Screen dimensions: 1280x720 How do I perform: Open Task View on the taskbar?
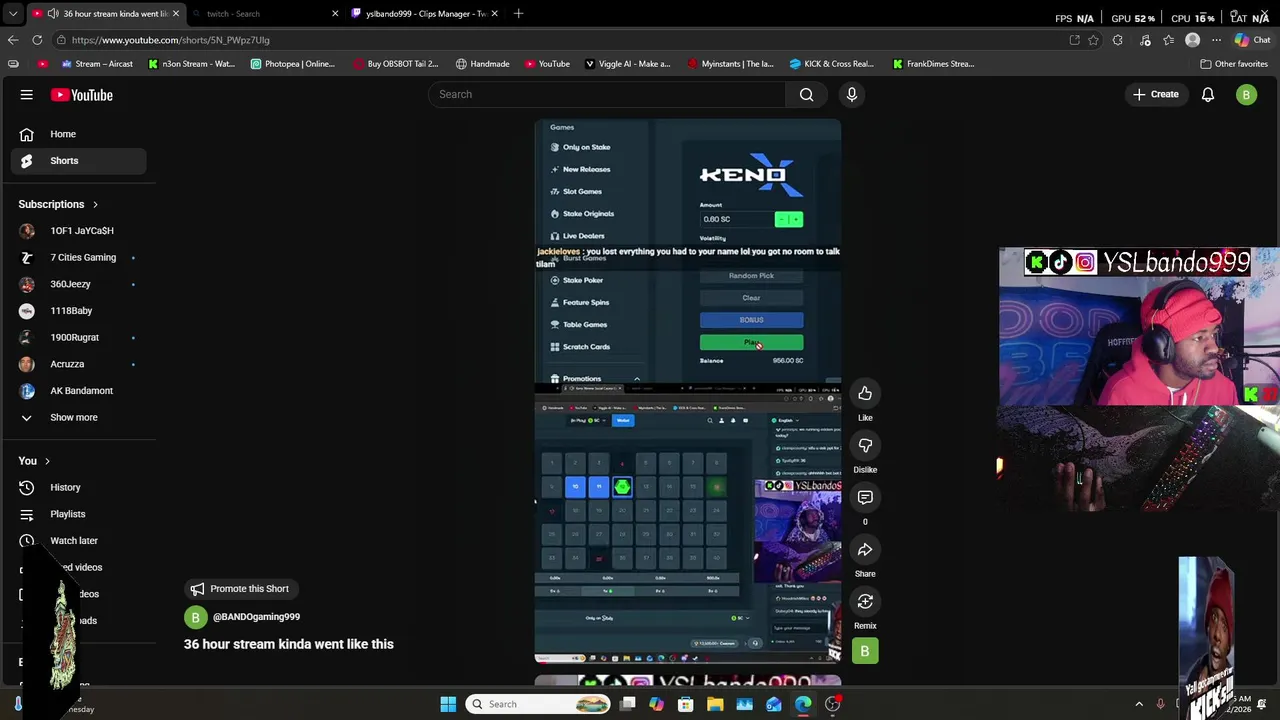pos(627,704)
